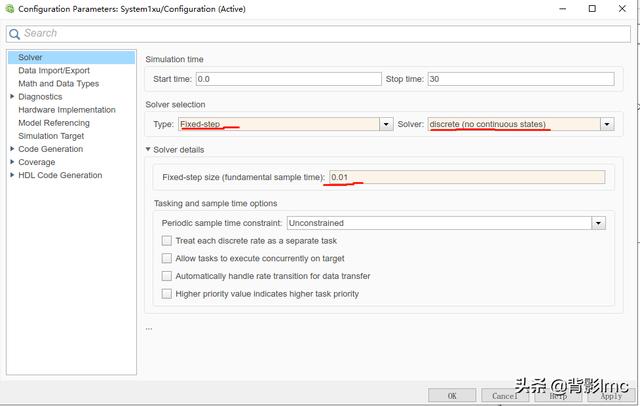Click the Fixed-step size field
The width and height of the screenshot is (640, 406).
pos(467,177)
